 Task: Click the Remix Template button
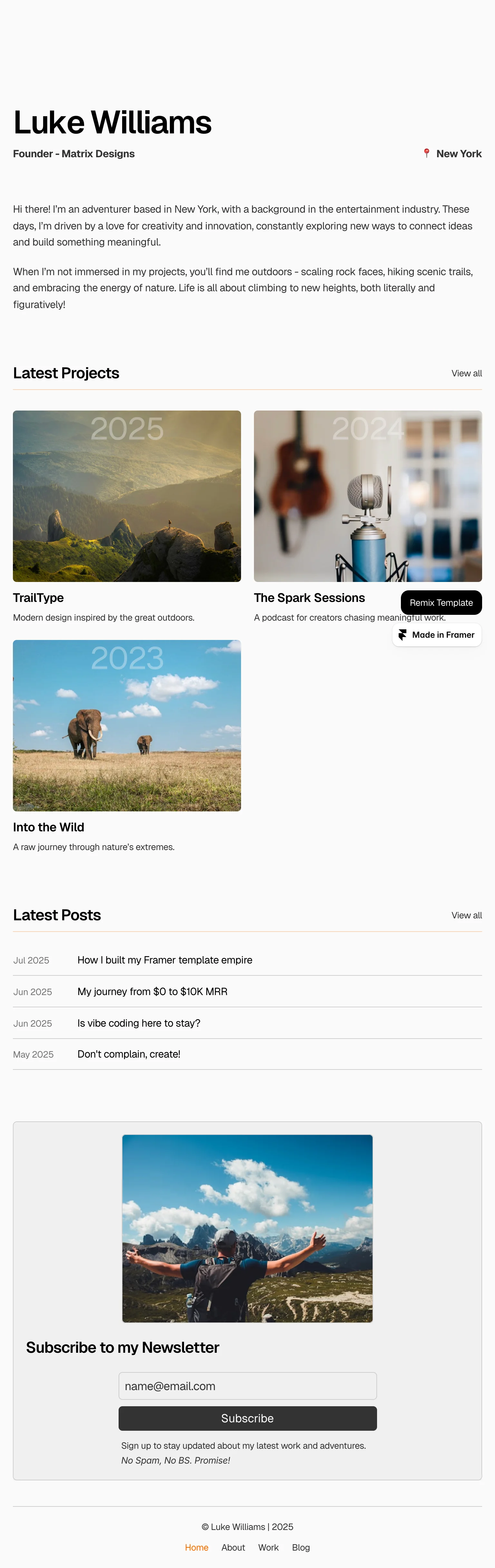[x=442, y=603]
